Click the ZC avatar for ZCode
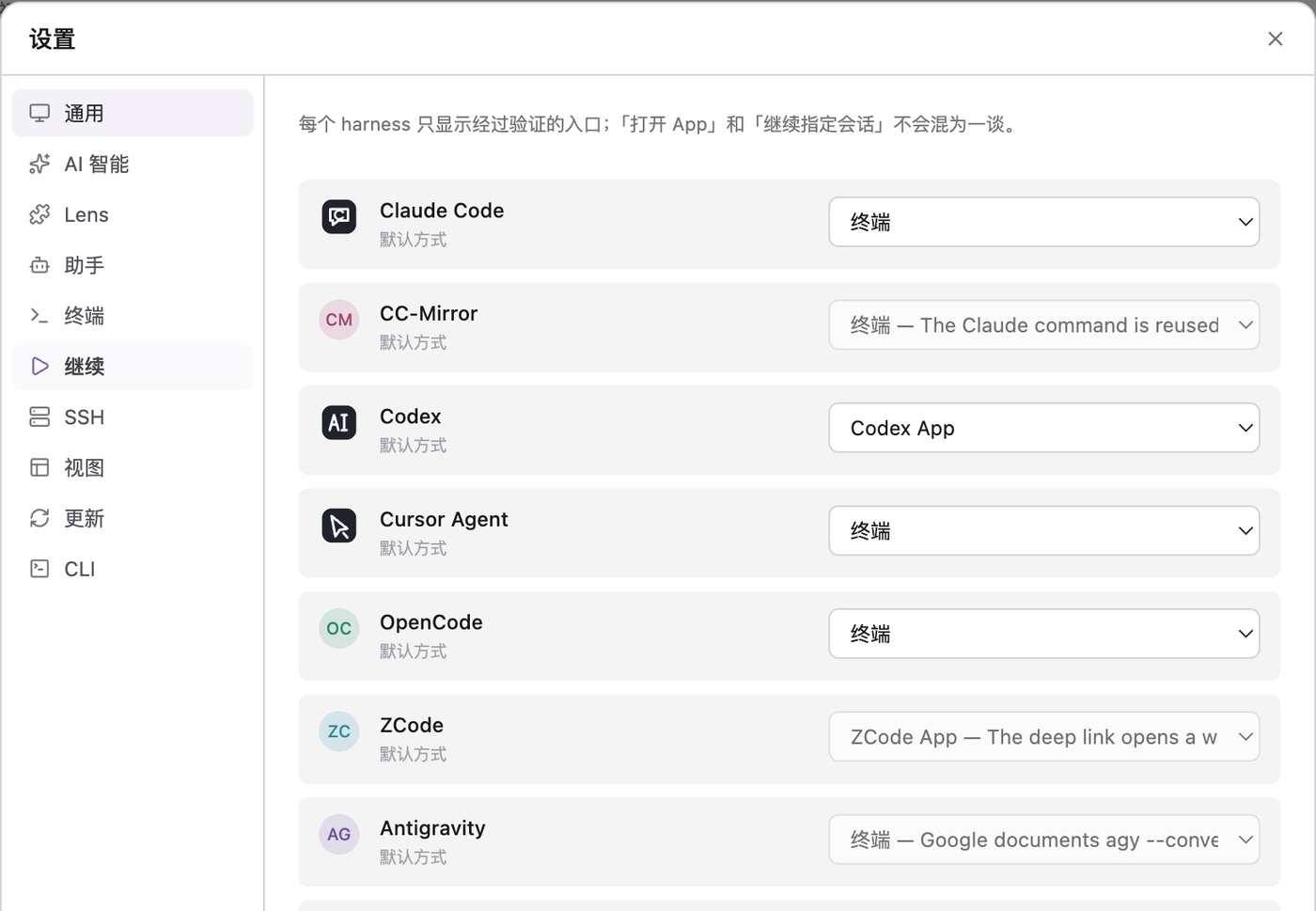 click(x=339, y=731)
